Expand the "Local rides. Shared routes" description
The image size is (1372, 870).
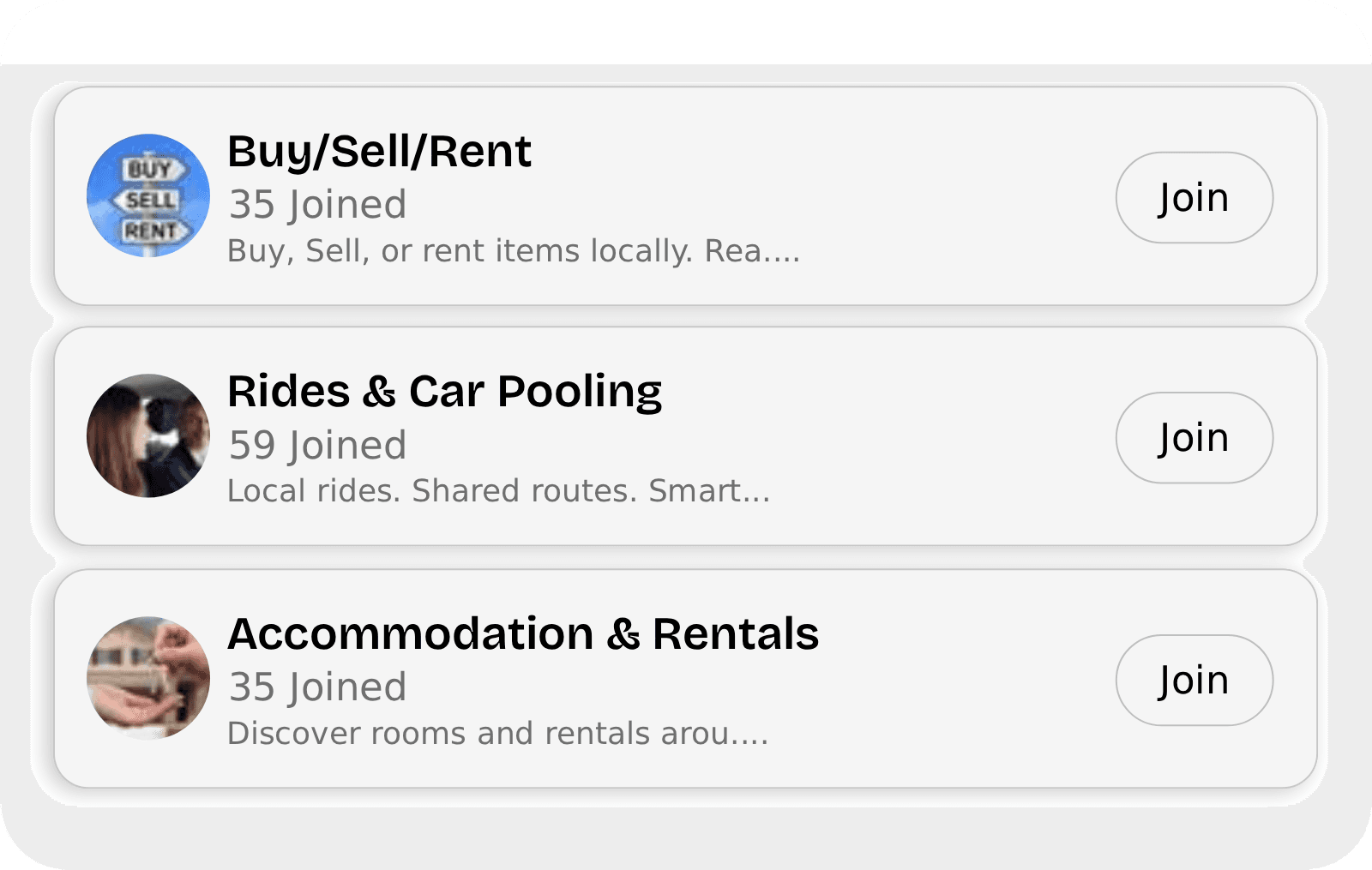[x=498, y=491]
